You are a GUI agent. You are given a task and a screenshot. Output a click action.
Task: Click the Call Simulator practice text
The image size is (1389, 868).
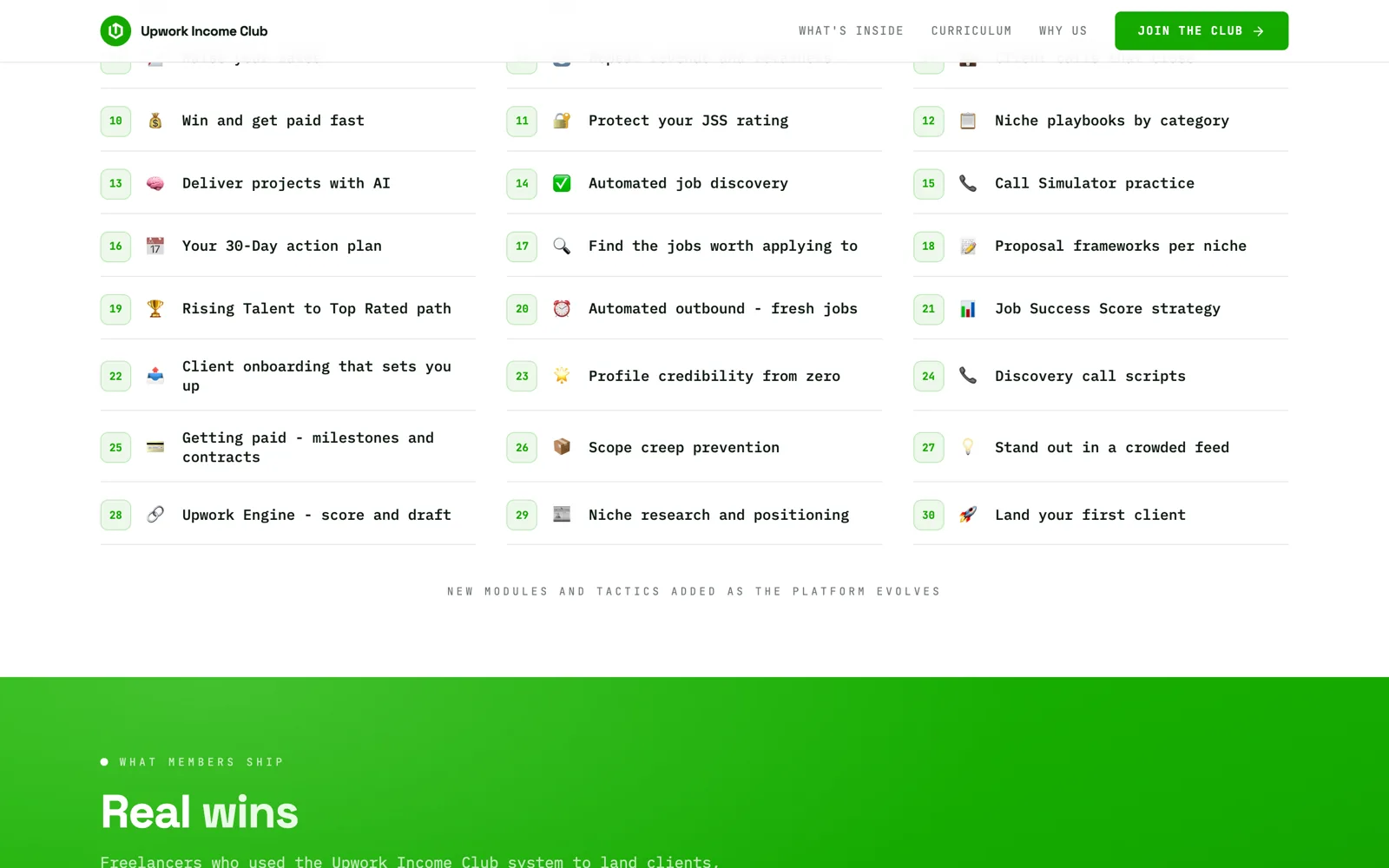1095,183
